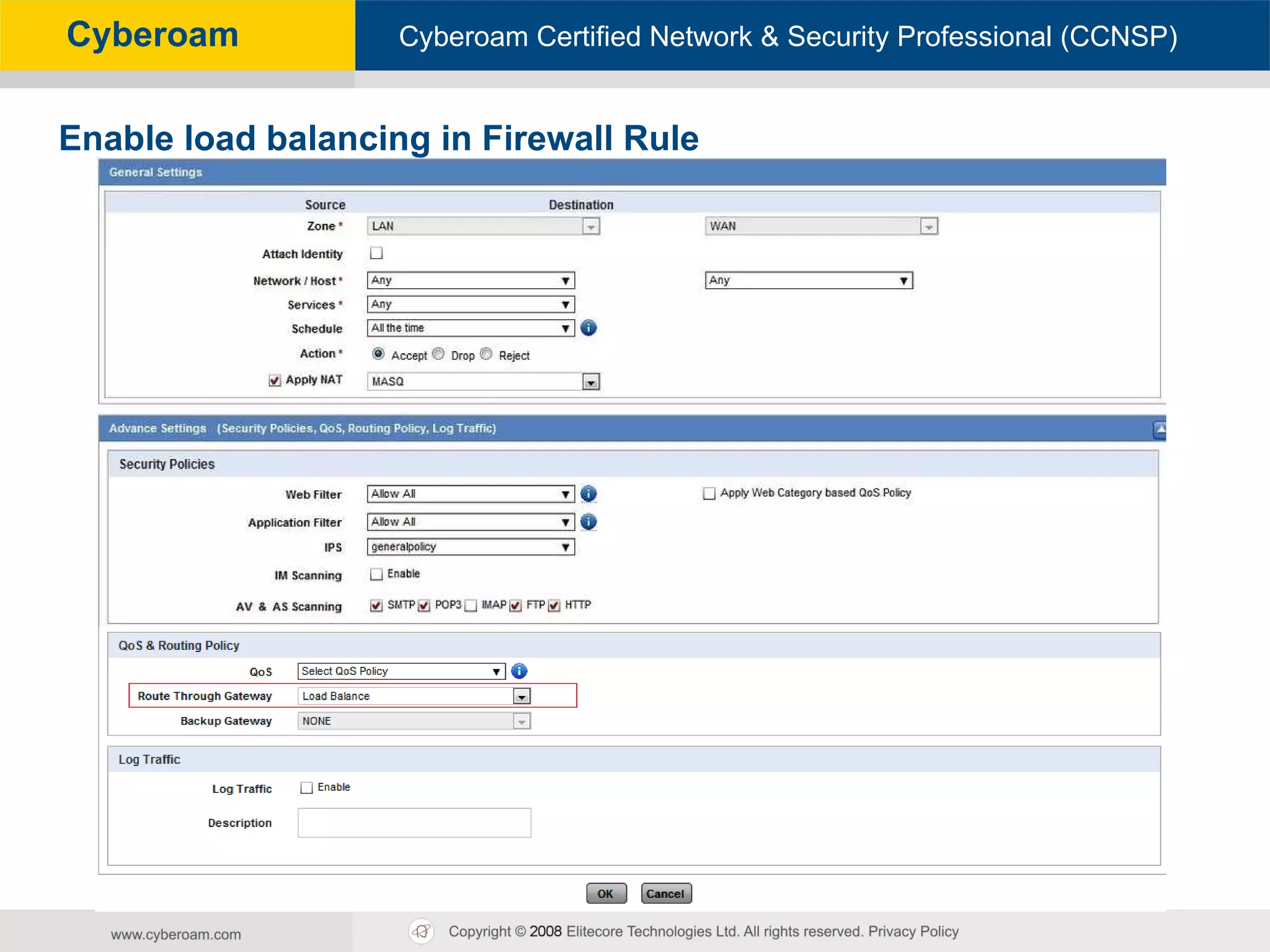Toggle the Attach Identity checkbox

click(x=376, y=253)
